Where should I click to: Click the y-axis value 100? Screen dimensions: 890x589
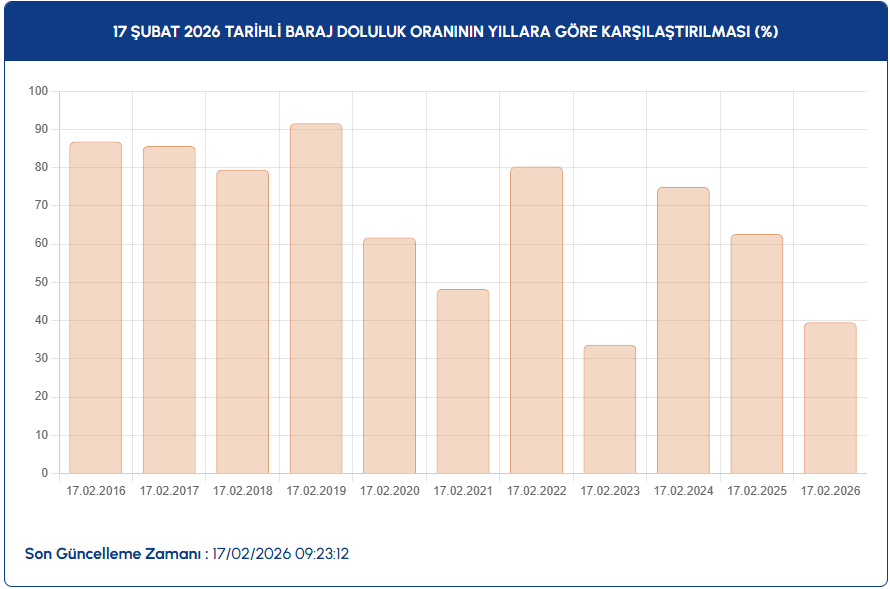tap(39, 91)
